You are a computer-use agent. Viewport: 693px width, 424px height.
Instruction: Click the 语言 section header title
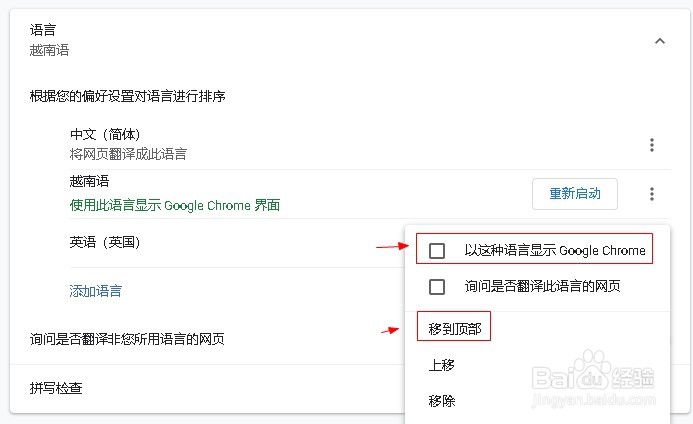[43, 30]
